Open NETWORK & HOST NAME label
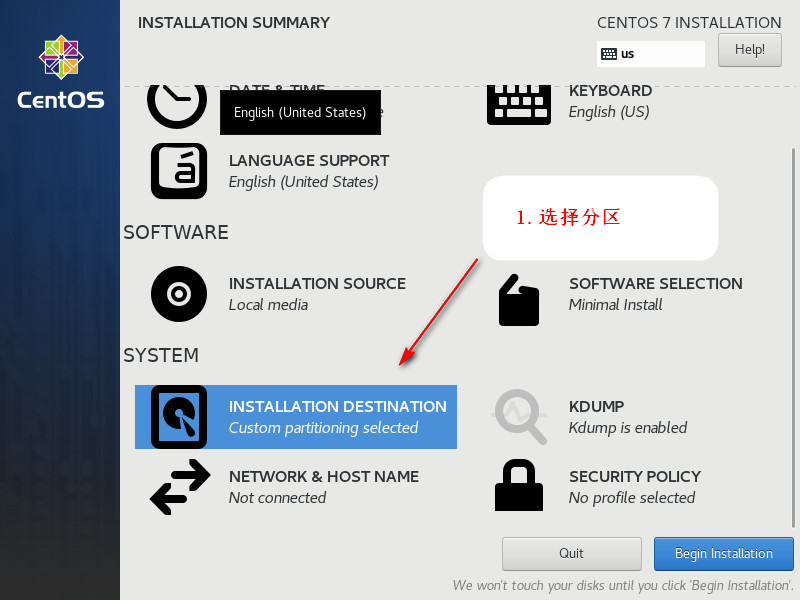The height and width of the screenshot is (600, 800). point(323,477)
